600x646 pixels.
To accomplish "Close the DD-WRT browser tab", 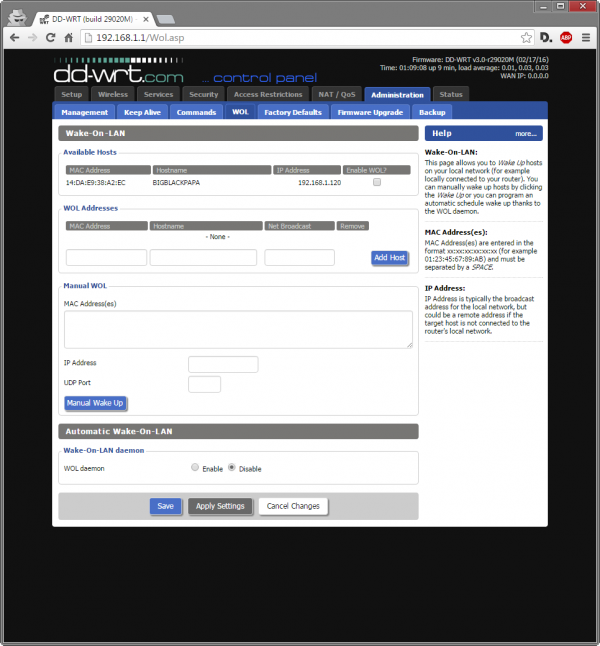I will coord(142,17).
